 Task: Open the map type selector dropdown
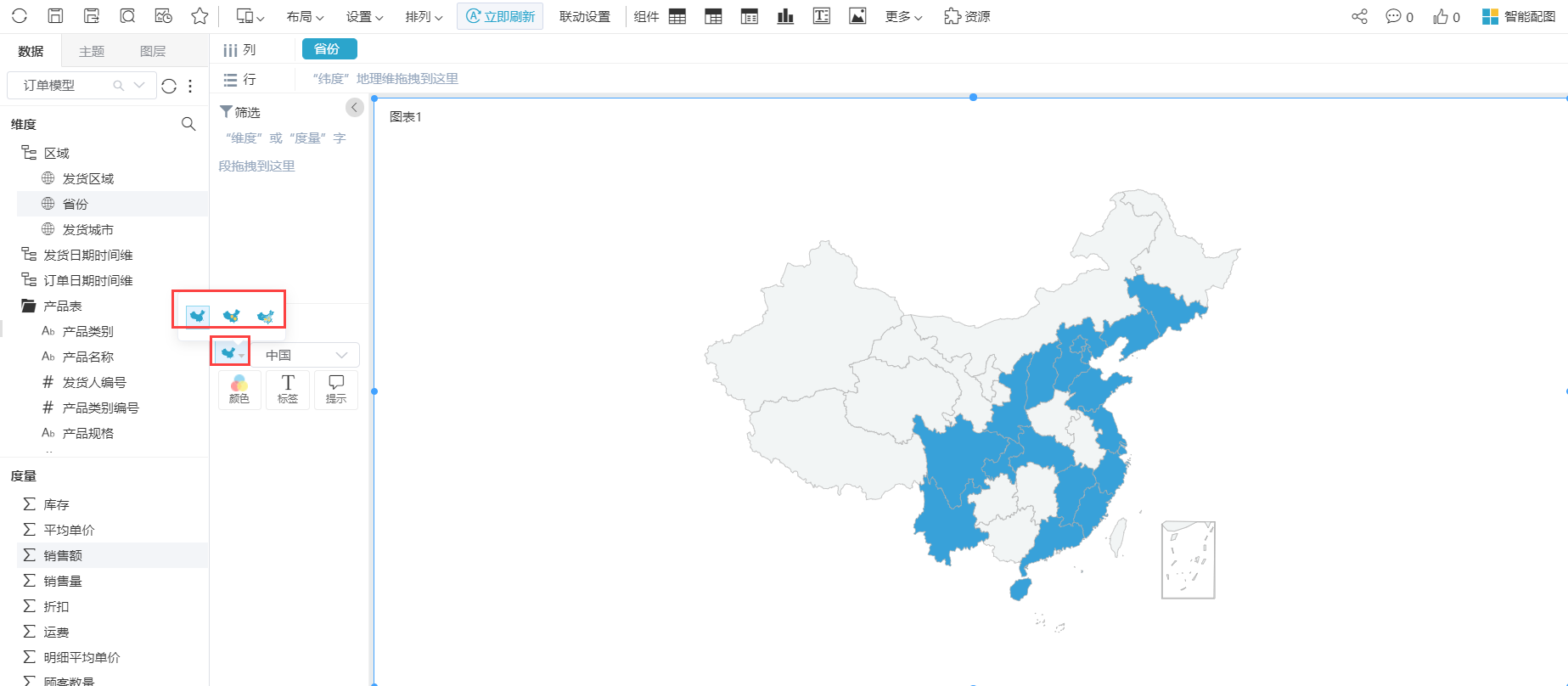click(x=230, y=352)
